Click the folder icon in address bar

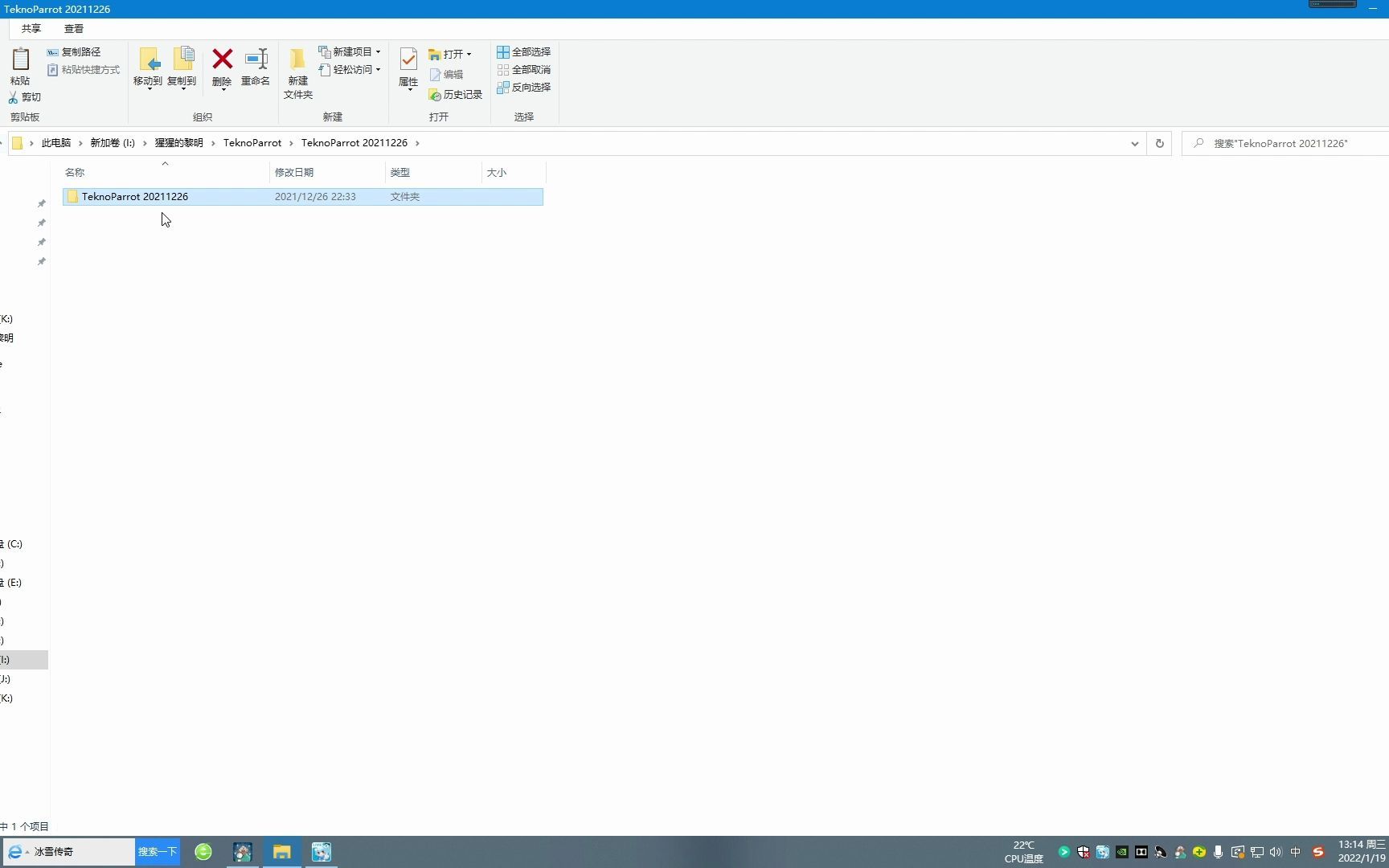tap(17, 143)
